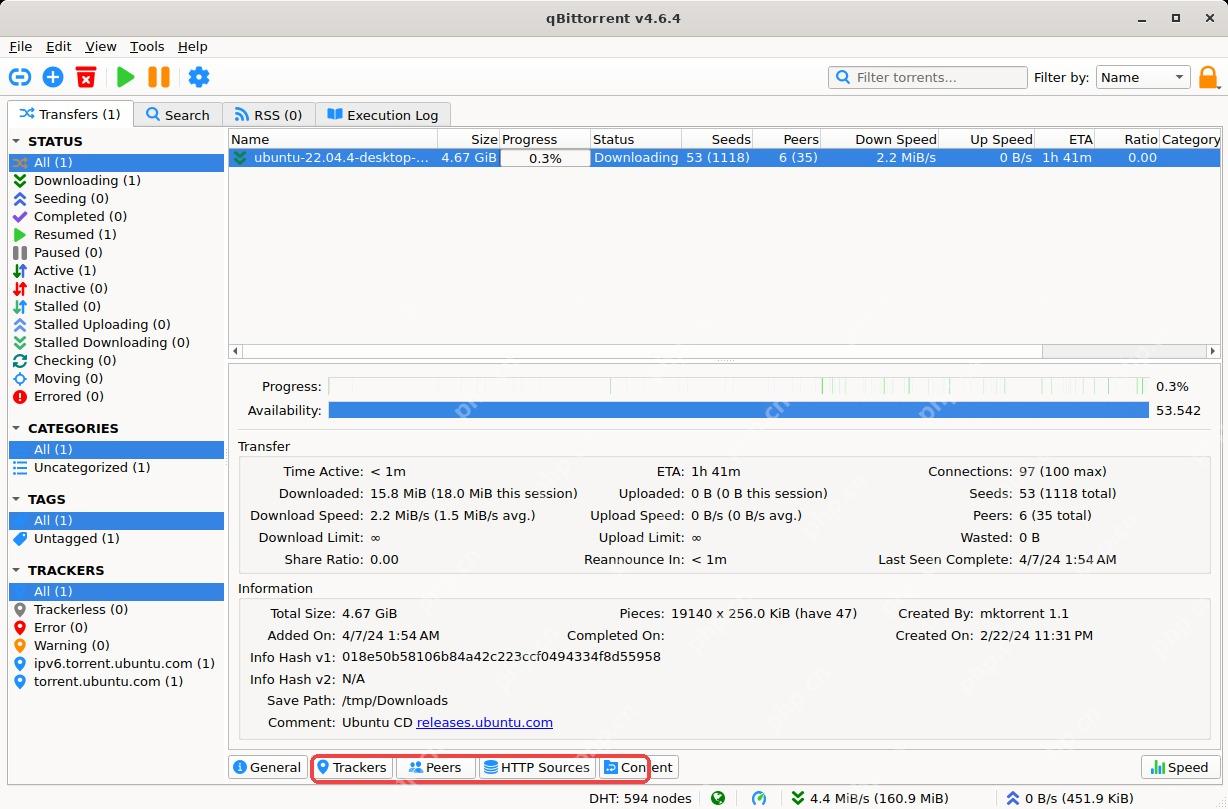
Task: Open the Content properties tab
Action: pyautogui.click(x=638, y=767)
